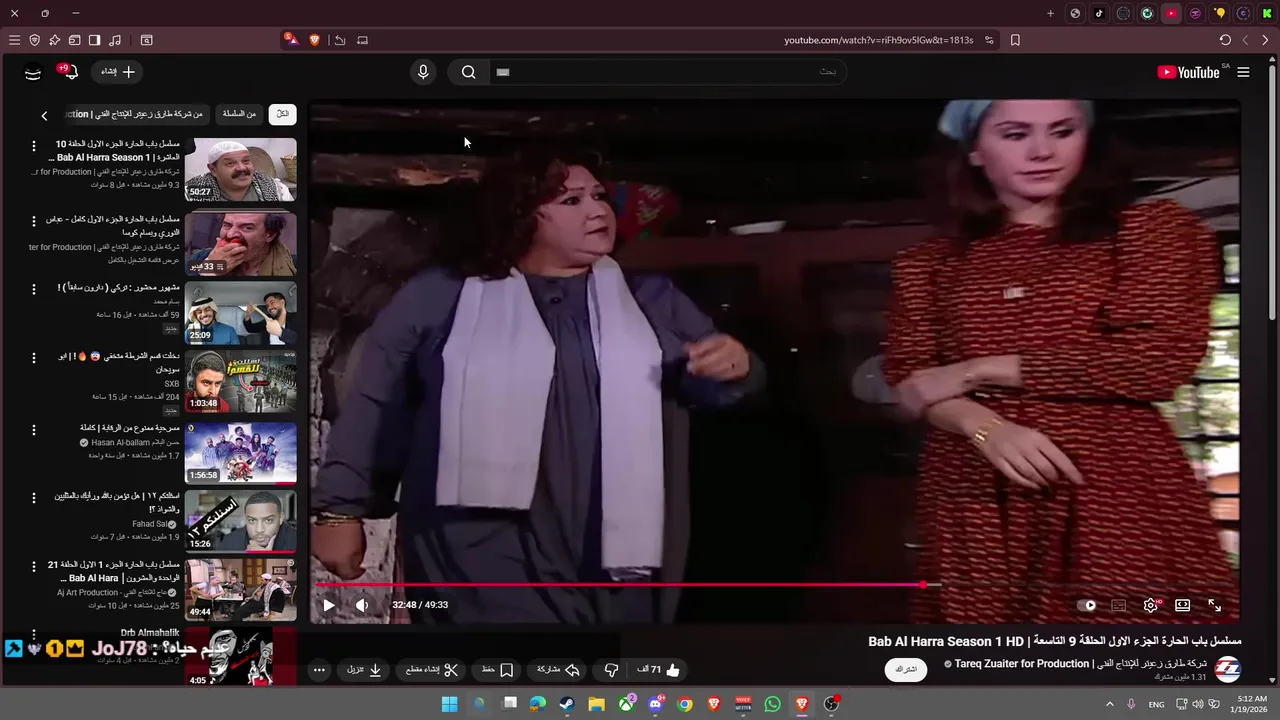Search with voice microphone

tap(423, 72)
